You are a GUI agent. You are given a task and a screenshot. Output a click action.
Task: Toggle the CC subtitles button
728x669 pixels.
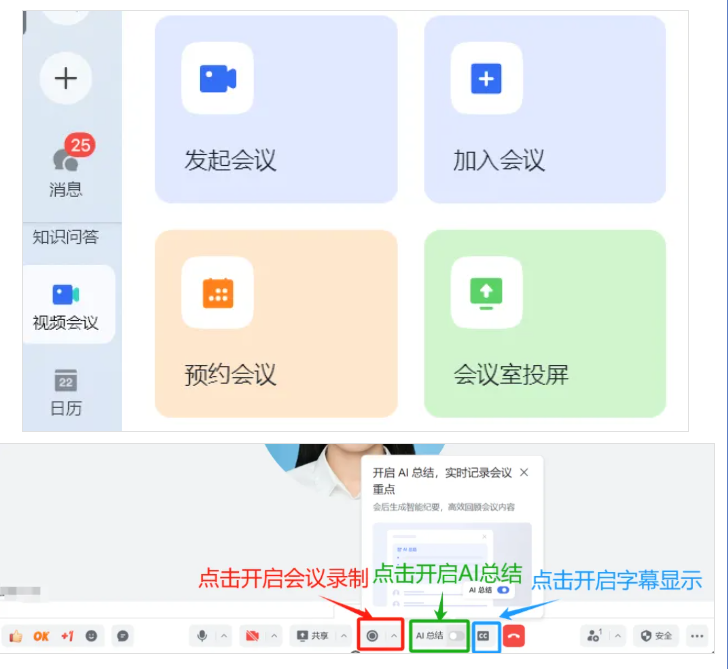484,635
